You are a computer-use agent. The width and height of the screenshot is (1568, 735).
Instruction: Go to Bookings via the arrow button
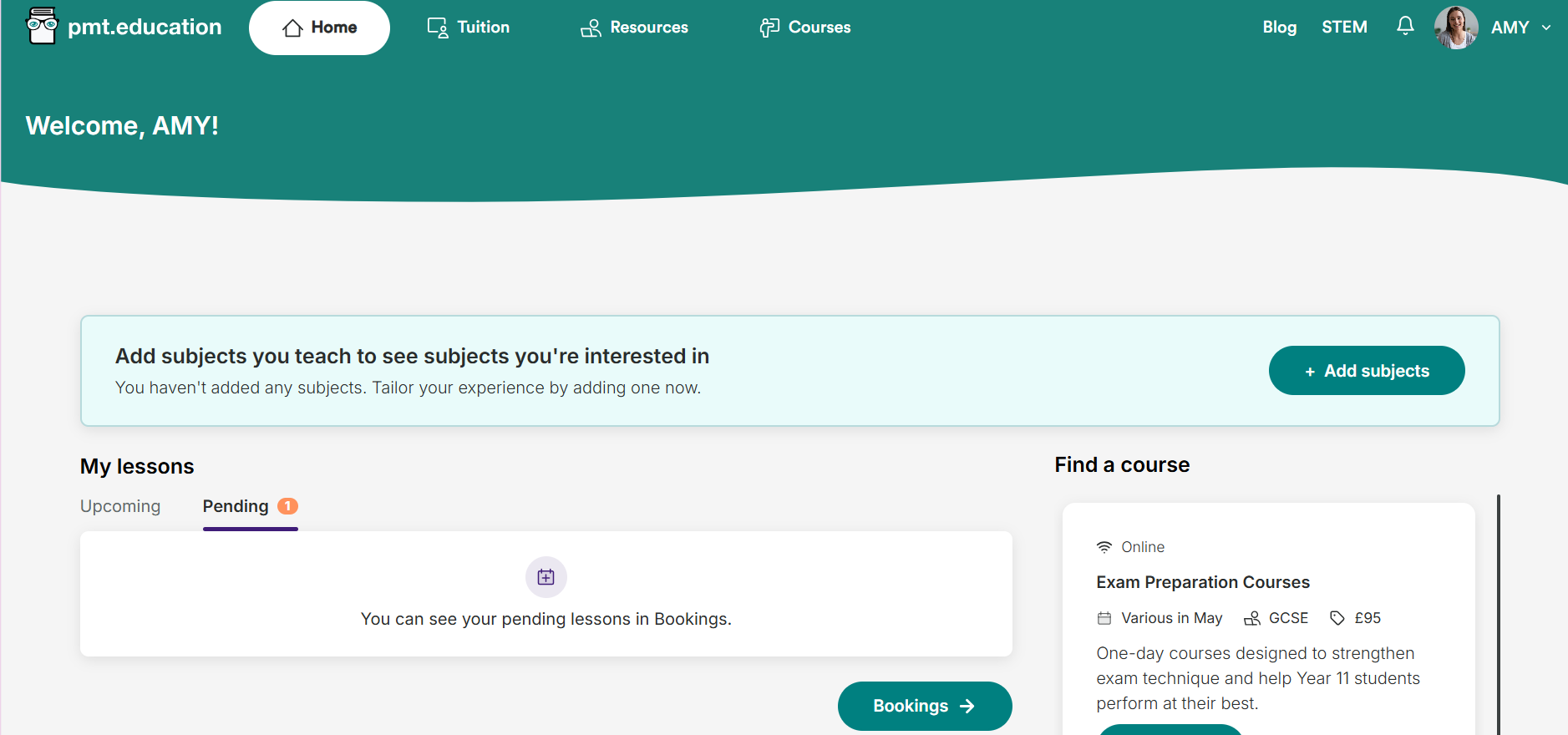(x=925, y=706)
